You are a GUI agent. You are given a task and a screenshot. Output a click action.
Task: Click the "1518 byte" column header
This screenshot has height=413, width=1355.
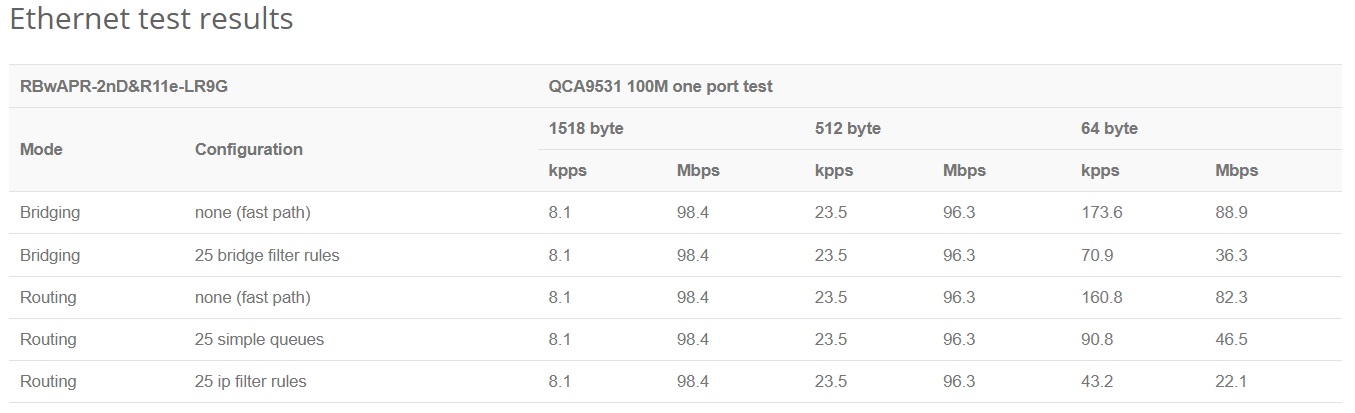586,128
